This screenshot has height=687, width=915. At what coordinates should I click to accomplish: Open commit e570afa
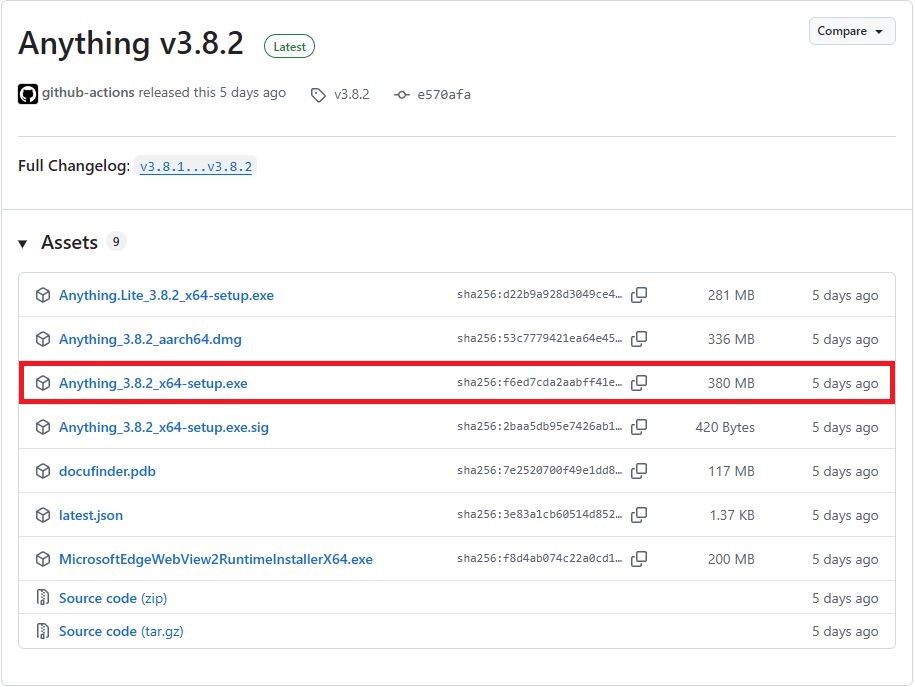pyautogui.click(x=444, y=95)
